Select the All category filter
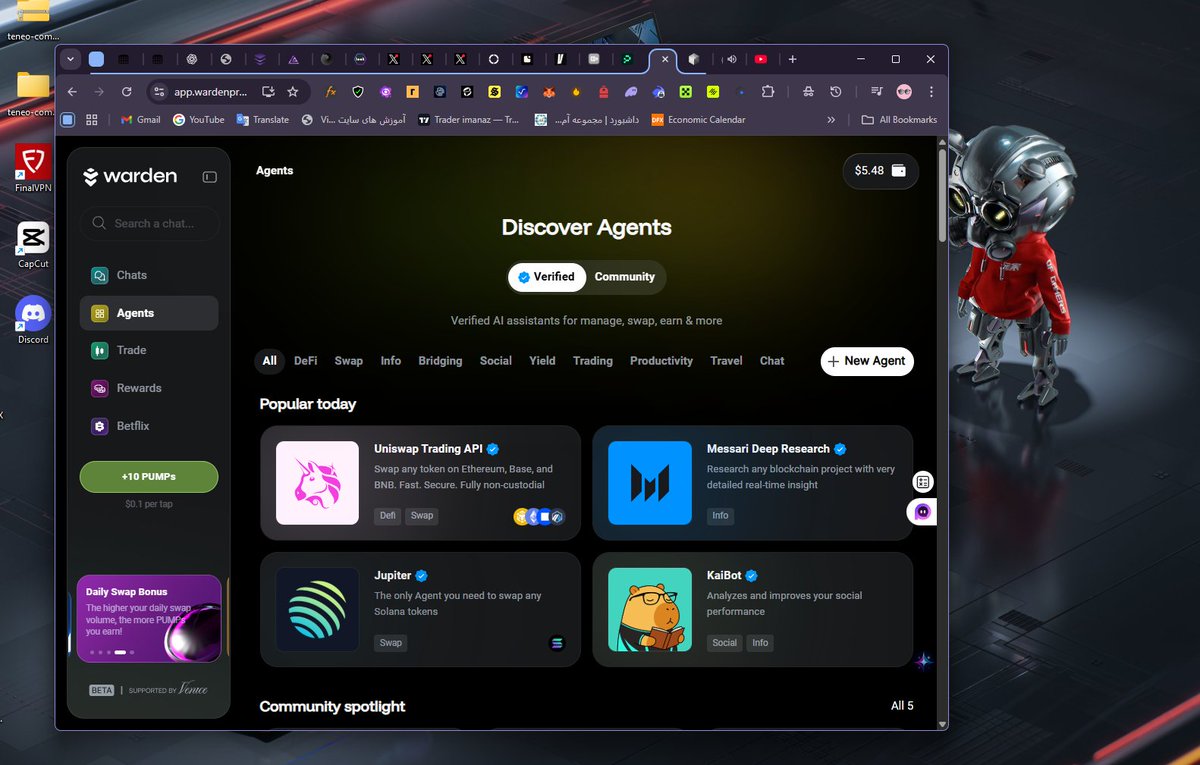1200x765 pixels. (x=269, y=361)
